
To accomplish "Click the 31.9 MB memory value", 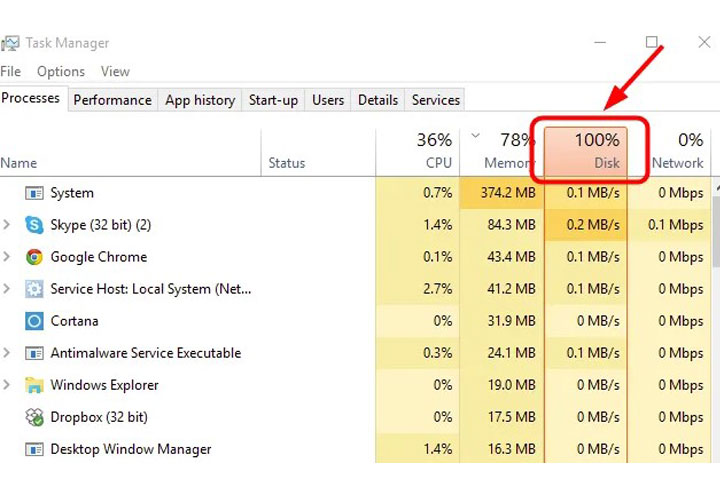I will point(512,321).
